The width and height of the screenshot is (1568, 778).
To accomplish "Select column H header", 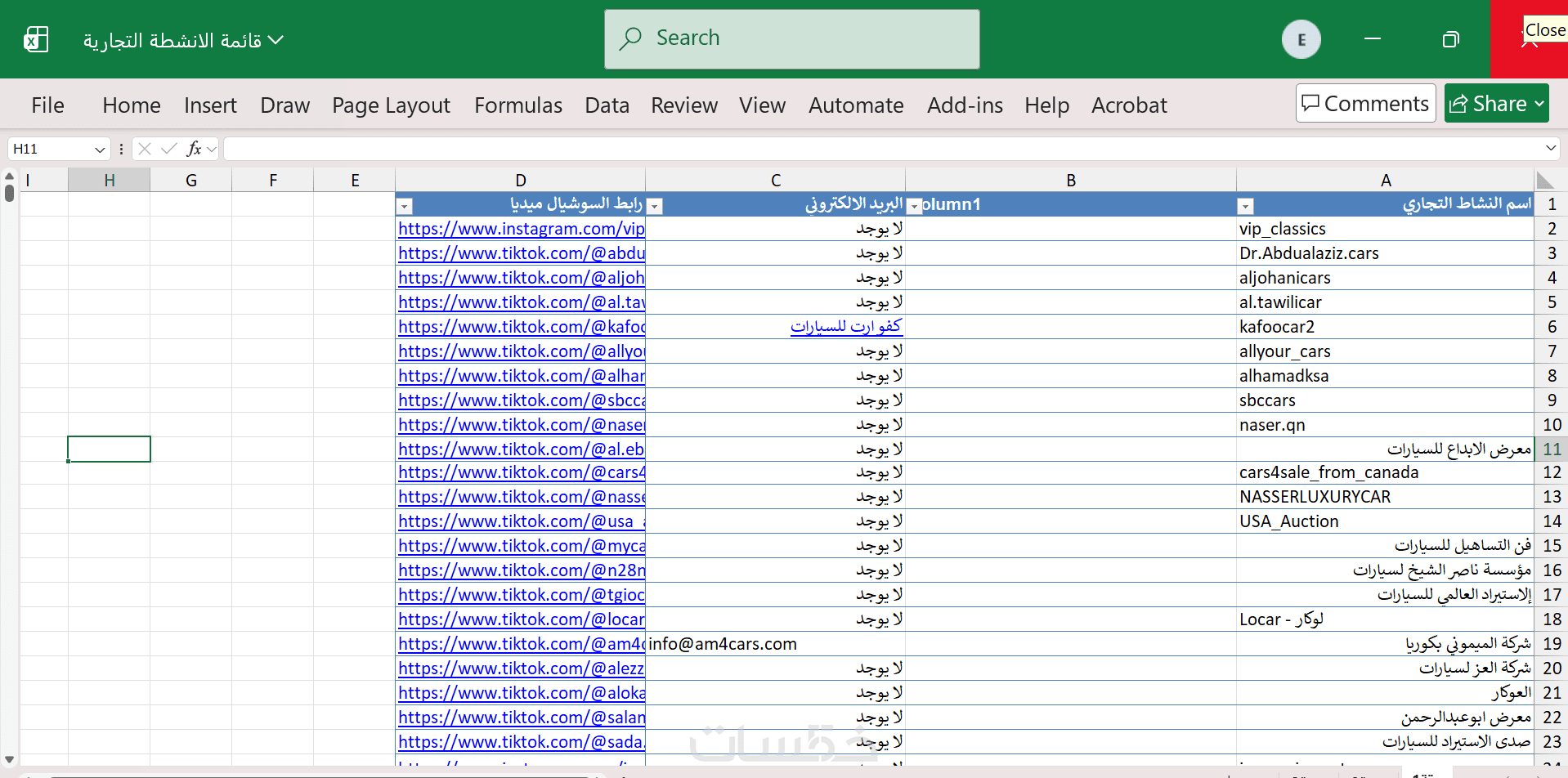I will tap(110, 181).
